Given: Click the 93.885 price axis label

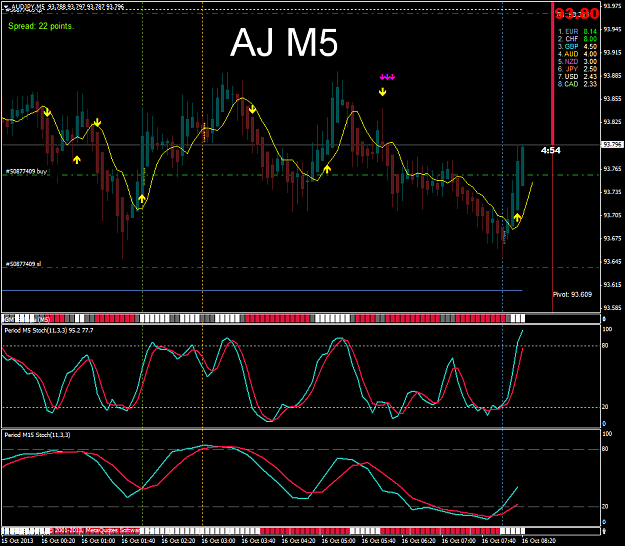Looking at the screenshot, I should tap(612, 76).
